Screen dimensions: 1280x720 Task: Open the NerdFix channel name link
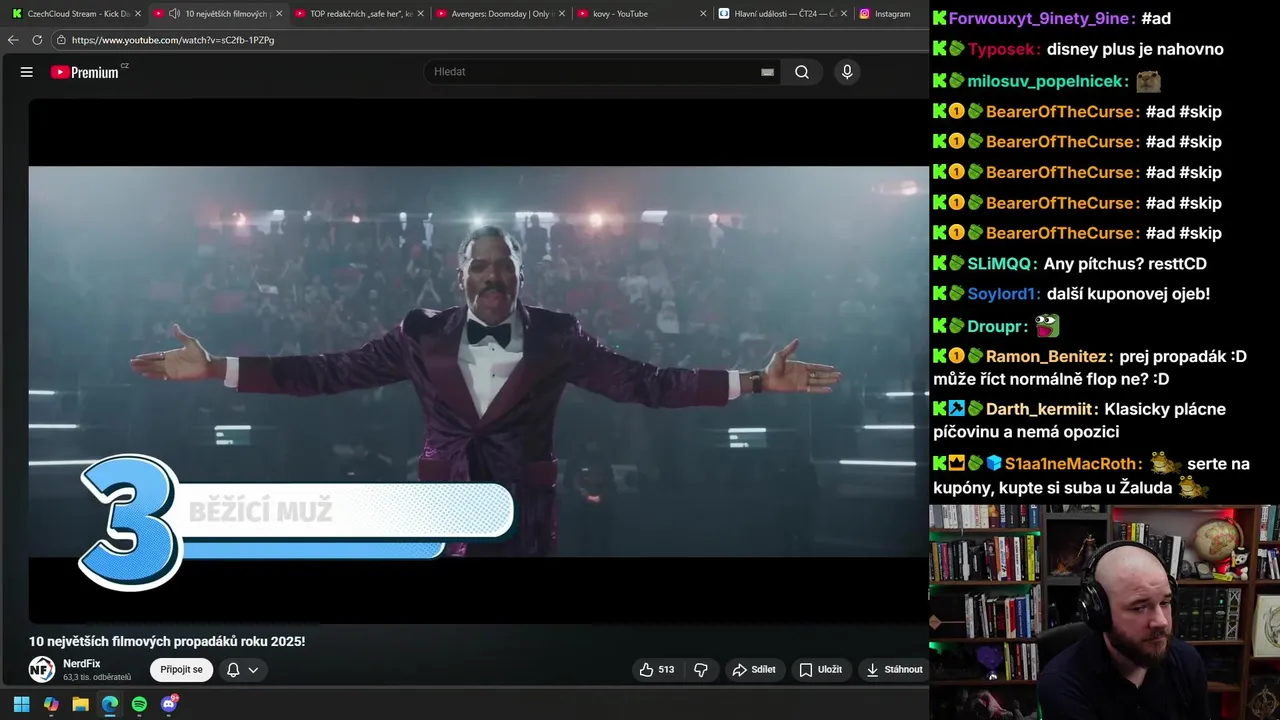pos(82,664)
